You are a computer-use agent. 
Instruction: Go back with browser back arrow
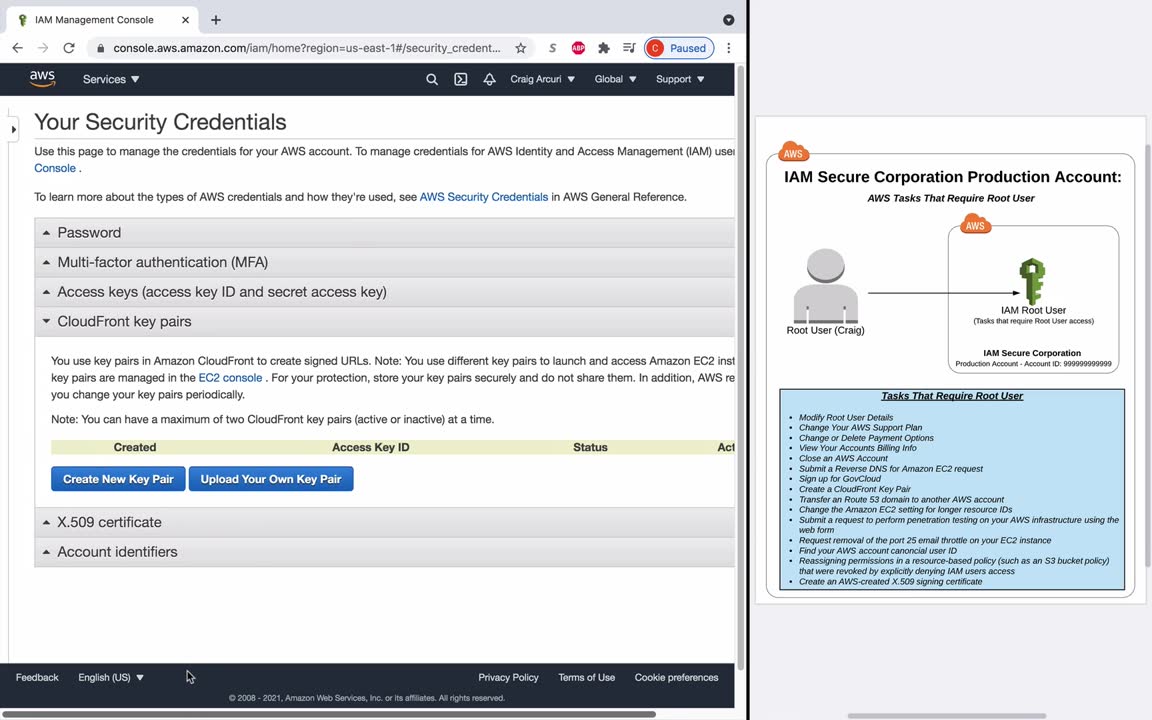pyautogui.click(x=18, y=48)
